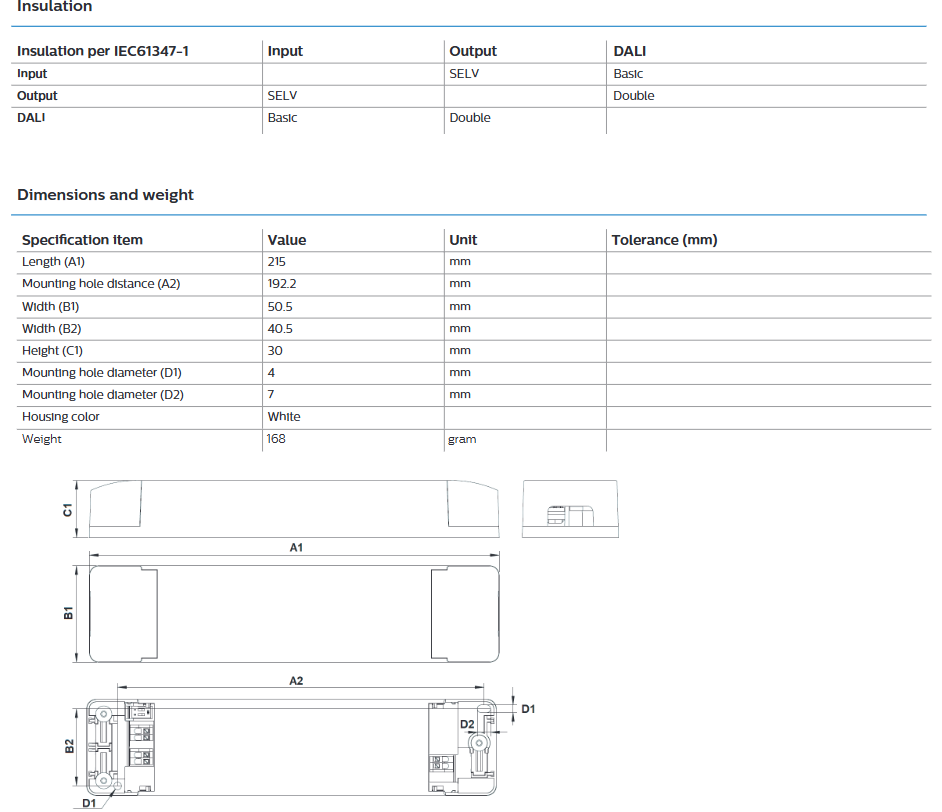Click the Tolerance (mm) column header
This screenshot has height=812, width=942.
pyautogui.click(x=664, y=240)
